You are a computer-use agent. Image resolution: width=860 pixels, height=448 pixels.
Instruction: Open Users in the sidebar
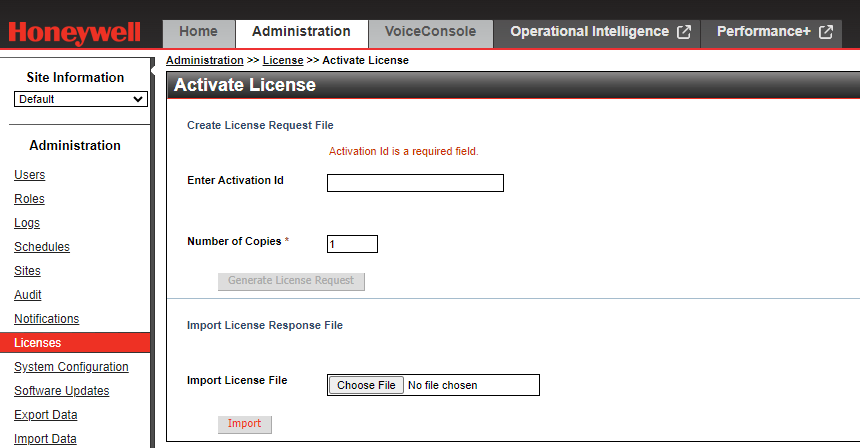[x=29, y=175]
